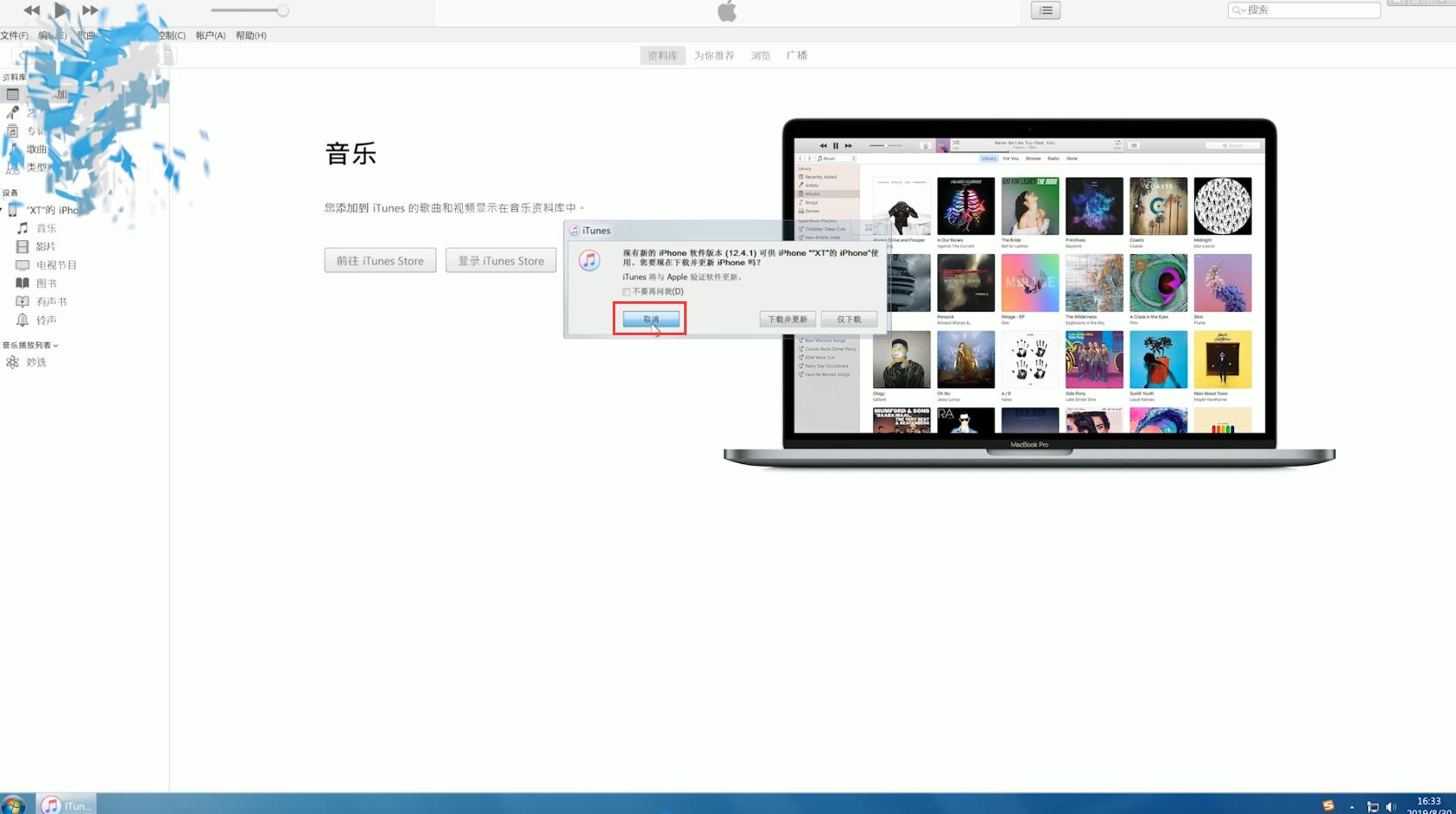Select 歌曲 in the library sidebar

37,149
